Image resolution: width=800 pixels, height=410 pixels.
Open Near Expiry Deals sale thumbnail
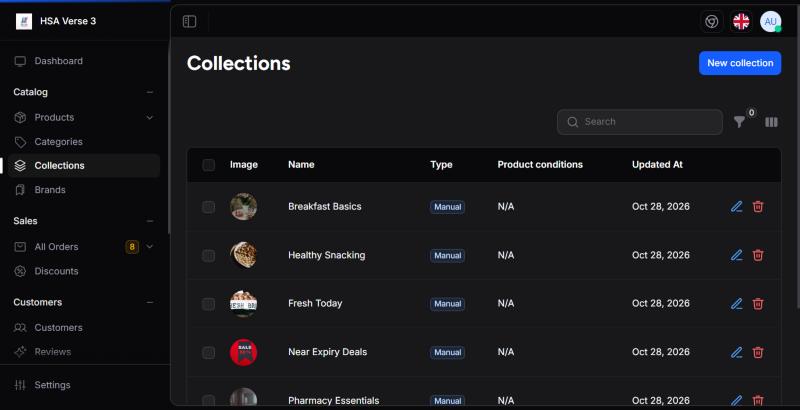243,352
